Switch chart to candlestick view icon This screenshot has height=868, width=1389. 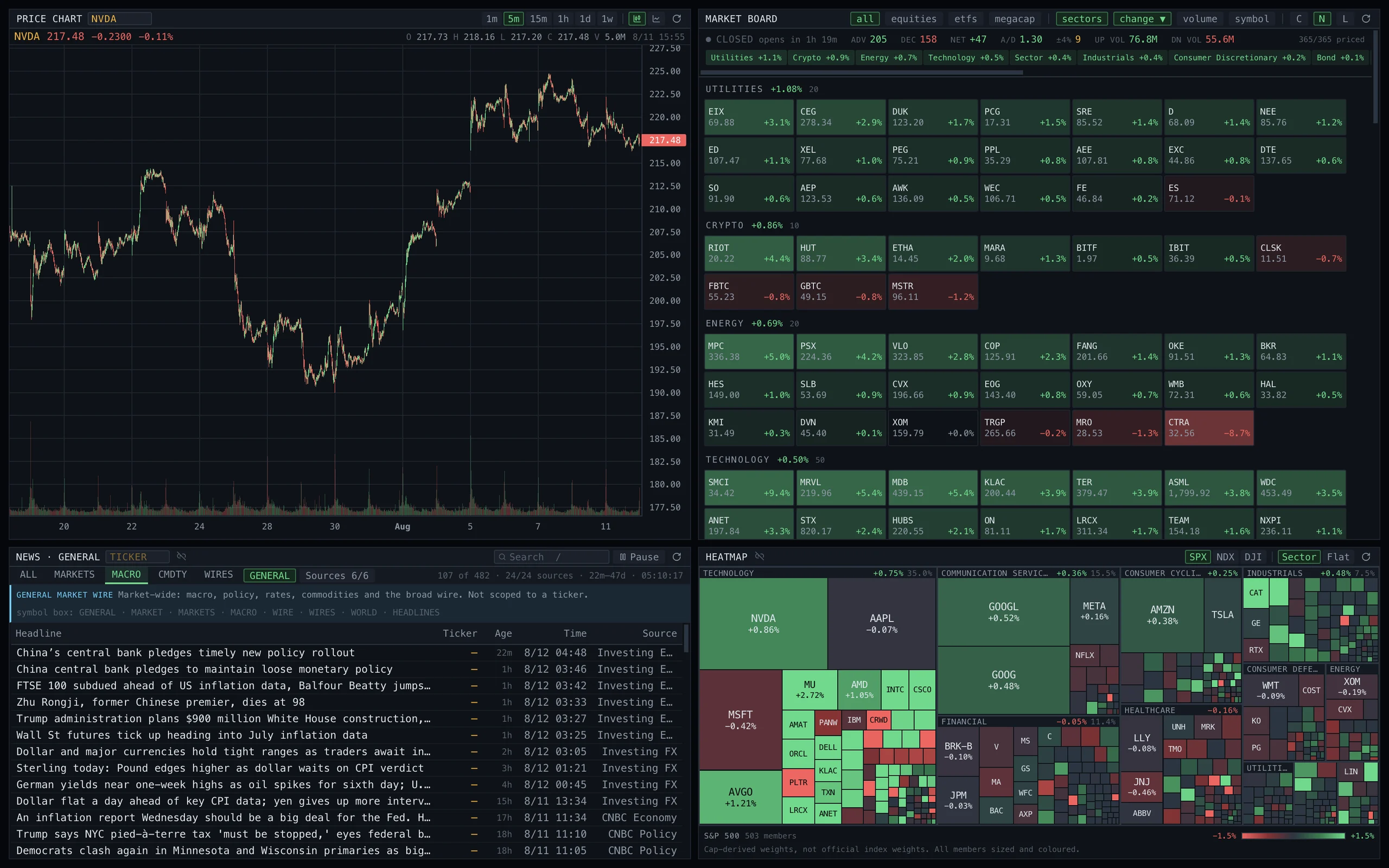pyautogui.click(x=636, y=19)
